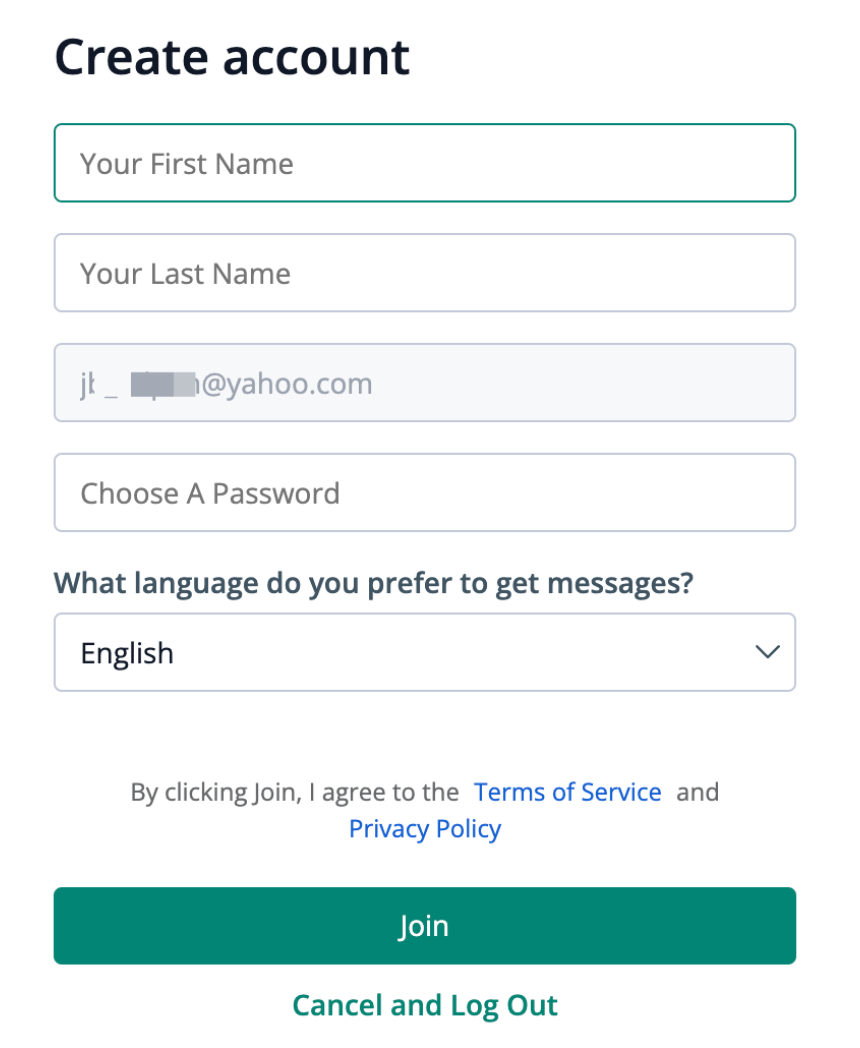This screenshot has height=1048, width=860.
Task: Click the '@yahoo.com' text in email field
Action: (288, 383)
